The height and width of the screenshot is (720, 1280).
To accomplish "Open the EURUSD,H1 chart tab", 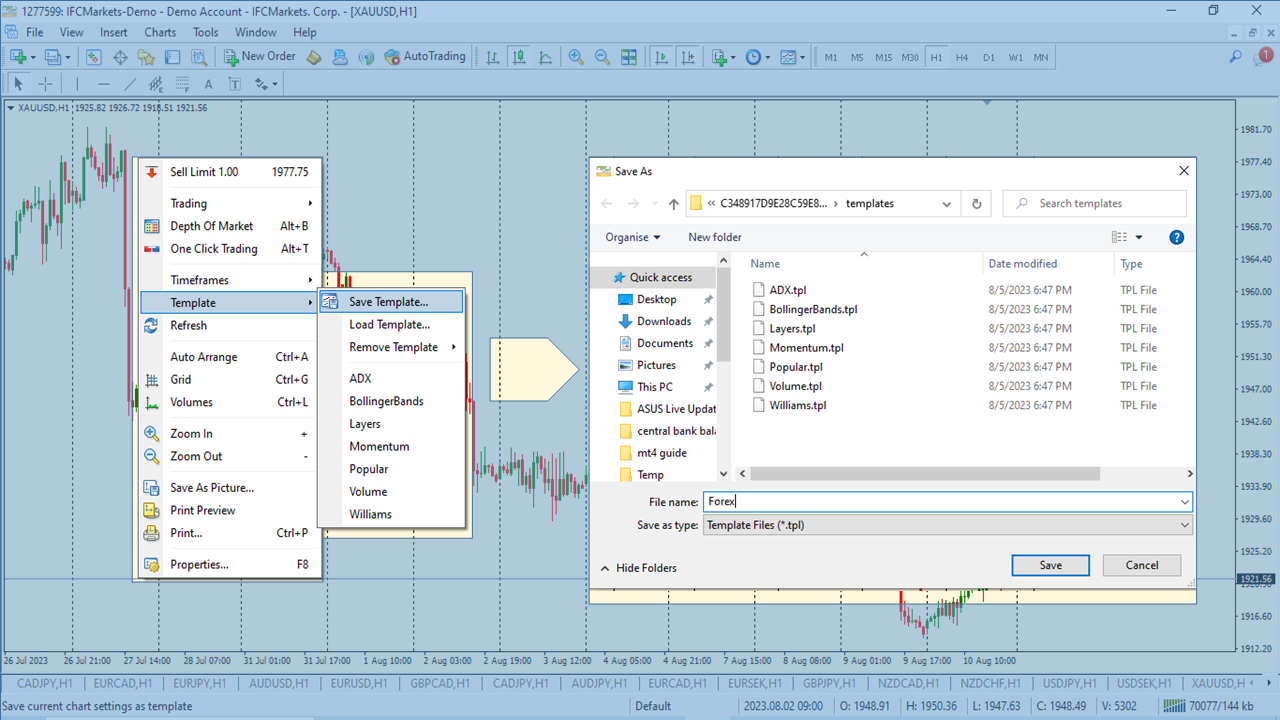I will pyautogui.click(x=358, y=683).
